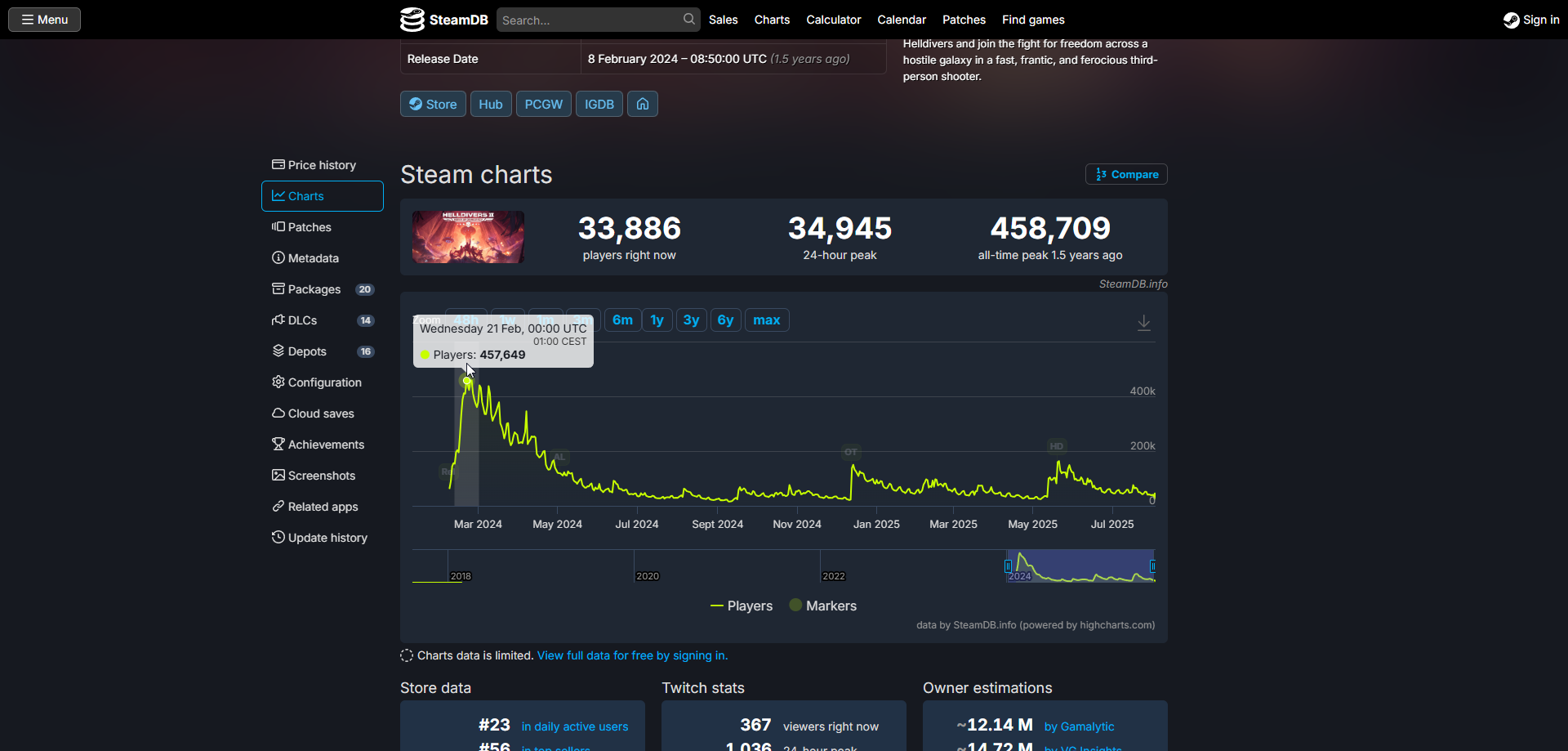This screenshot has height=751, width=1568.
Task: Open the Hub link button
Action: (491, 104)
